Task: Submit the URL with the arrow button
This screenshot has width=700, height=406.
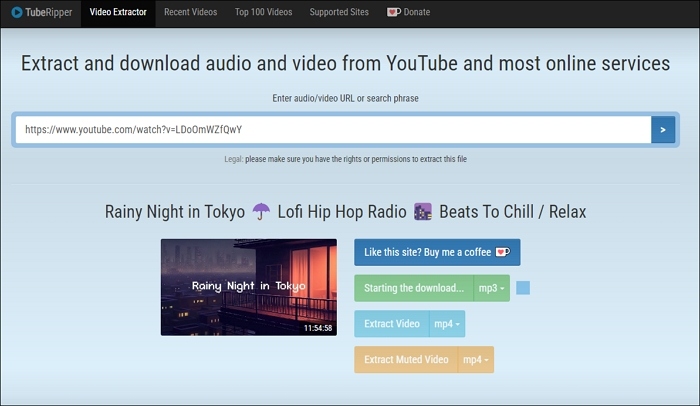Action: [663, 130]
